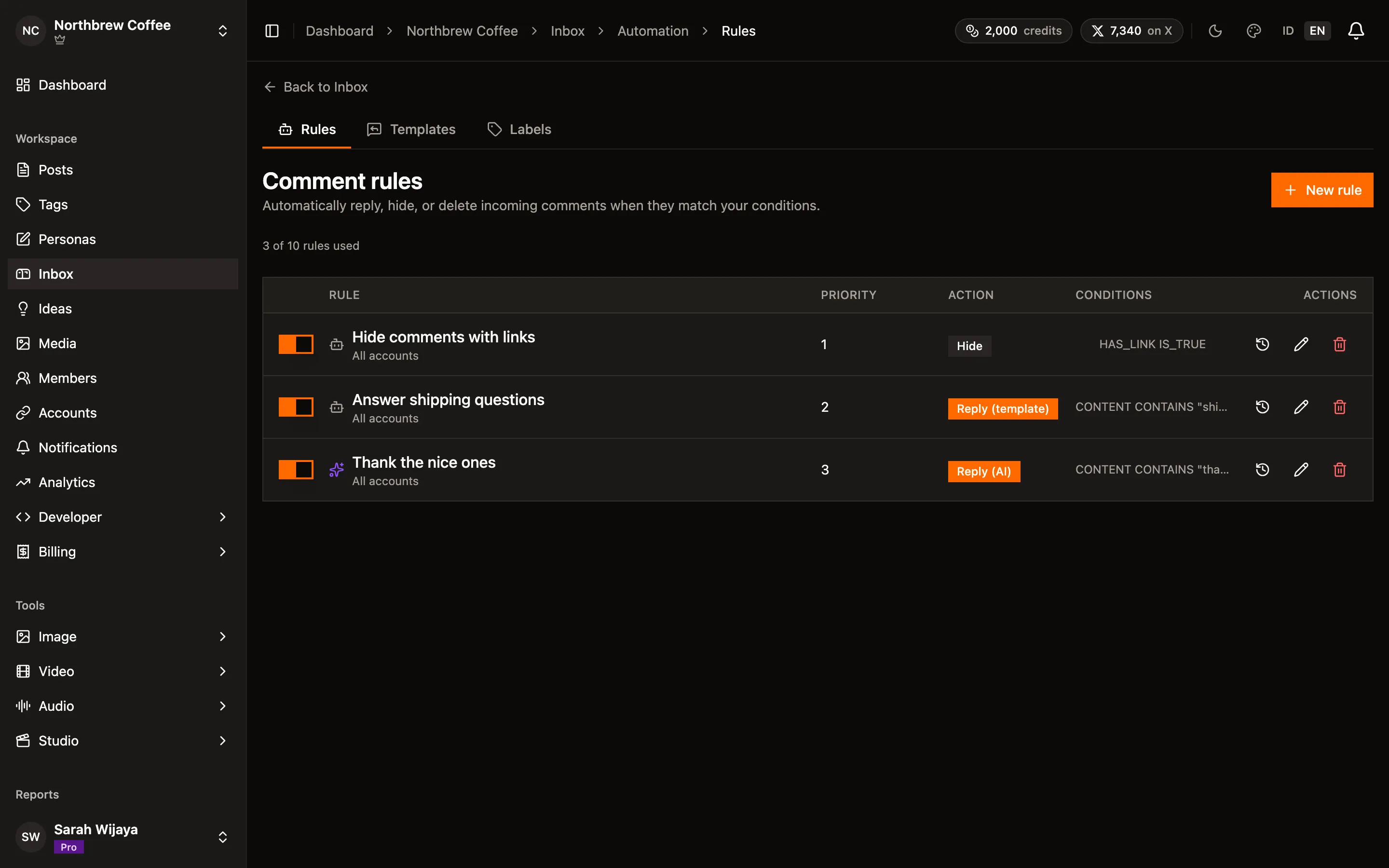Open Analytics in the sidebar
Screen dimensions: 1389x868
pos(123,482)
